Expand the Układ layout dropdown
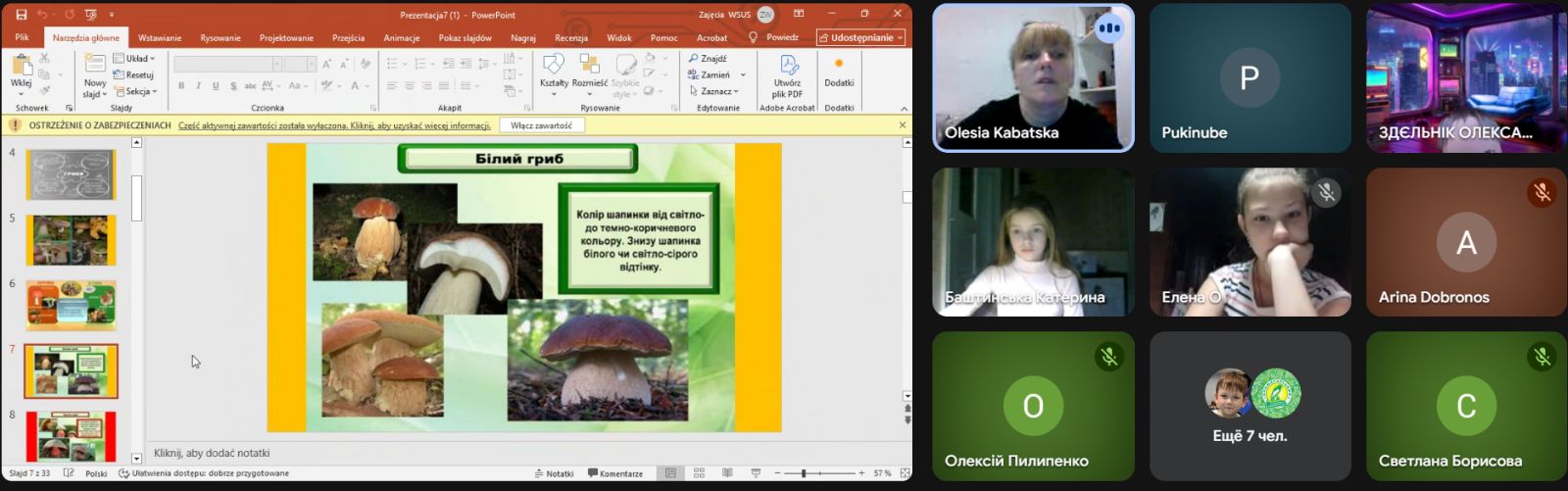 135,59
